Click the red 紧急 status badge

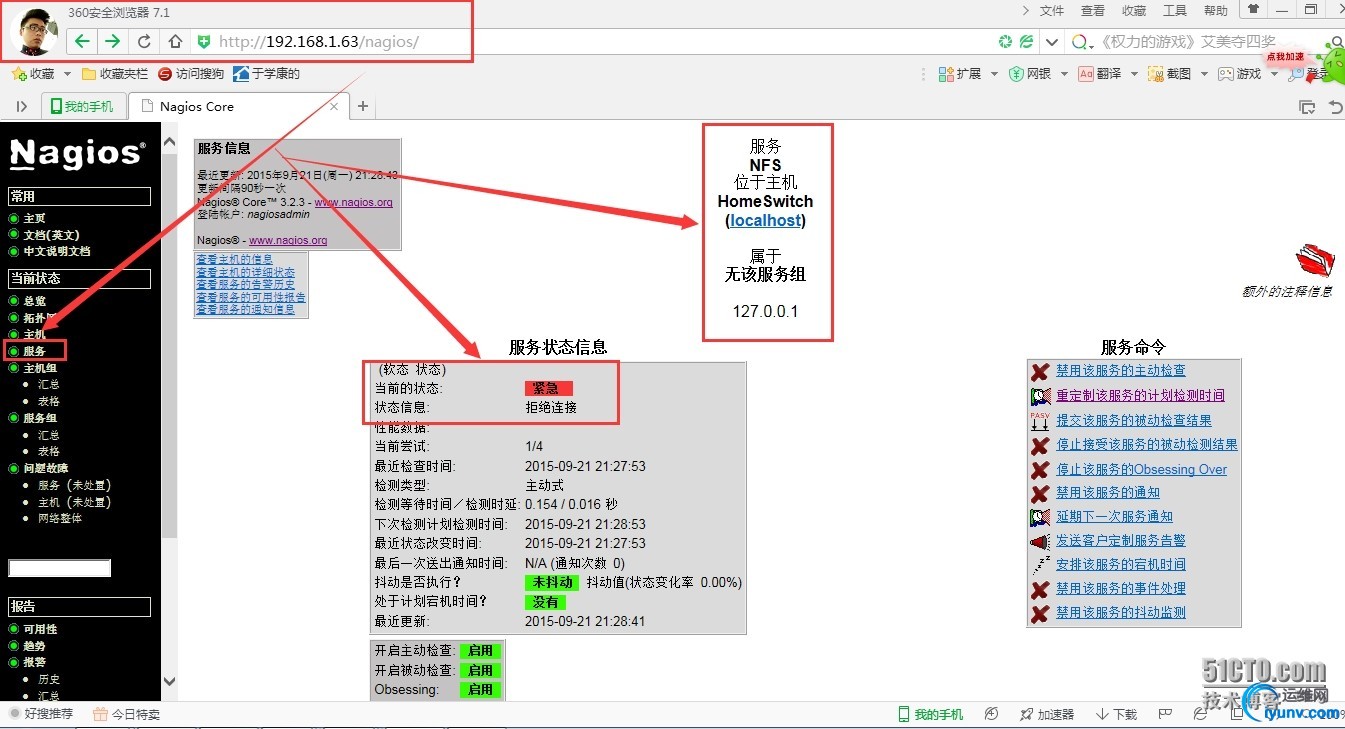tap(551, 388)
